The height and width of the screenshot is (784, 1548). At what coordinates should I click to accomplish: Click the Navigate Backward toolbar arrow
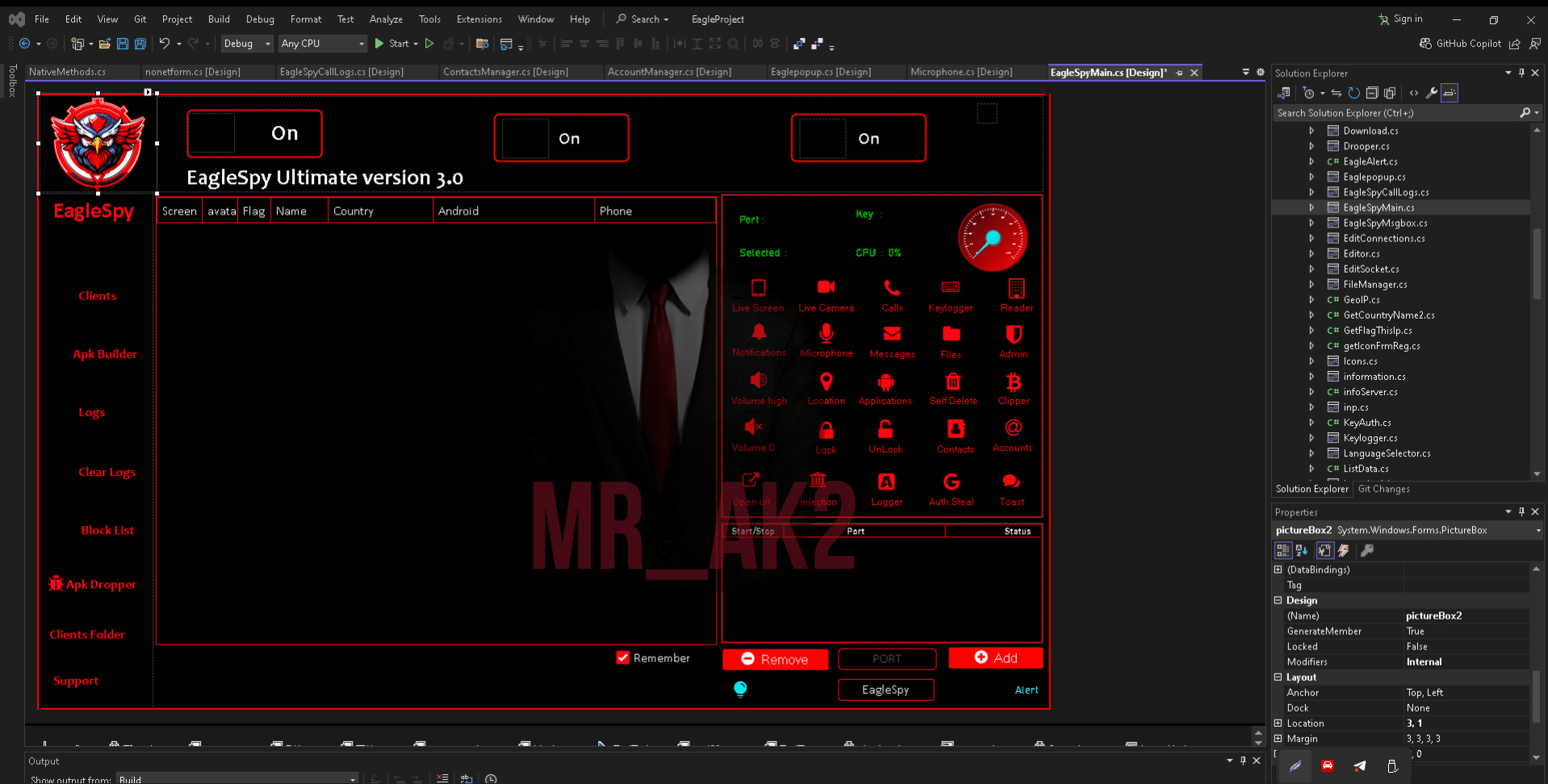pos(25,44)
